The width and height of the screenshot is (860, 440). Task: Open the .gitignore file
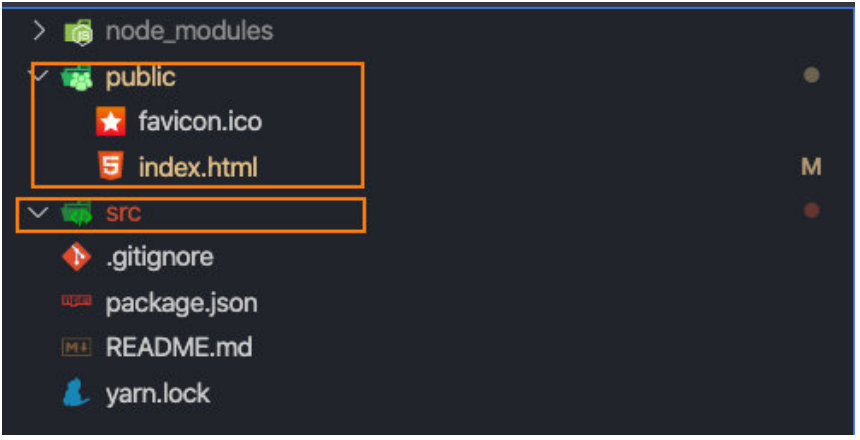[159, 258]
